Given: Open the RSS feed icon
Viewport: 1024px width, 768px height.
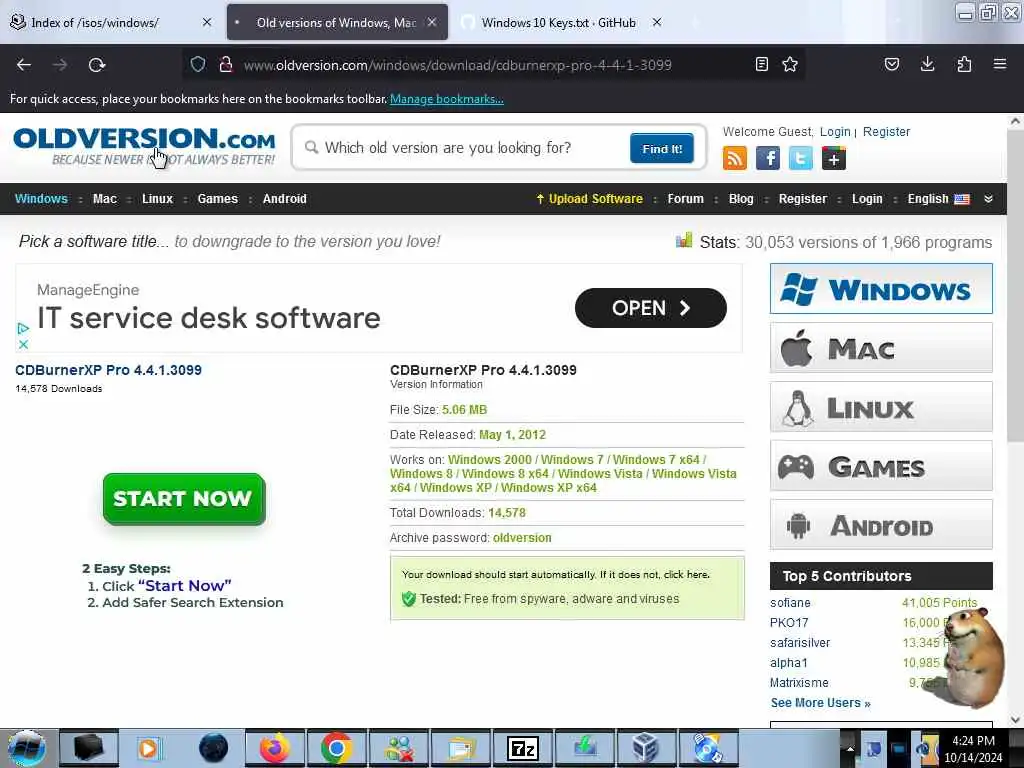Looking at the screenshot, I should click(735, 158).
